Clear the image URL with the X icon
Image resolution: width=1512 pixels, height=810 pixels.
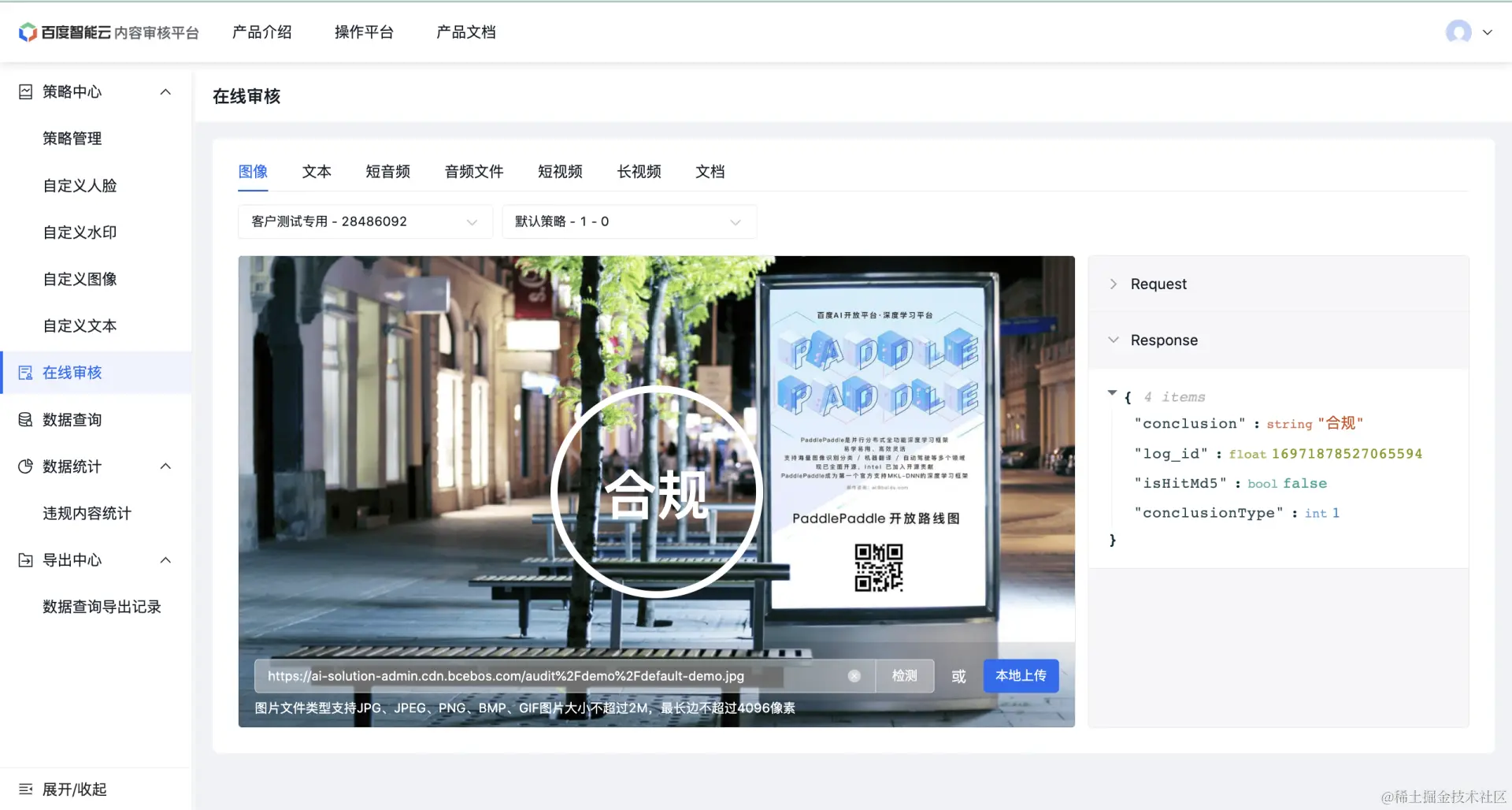(x=854, y=676)
